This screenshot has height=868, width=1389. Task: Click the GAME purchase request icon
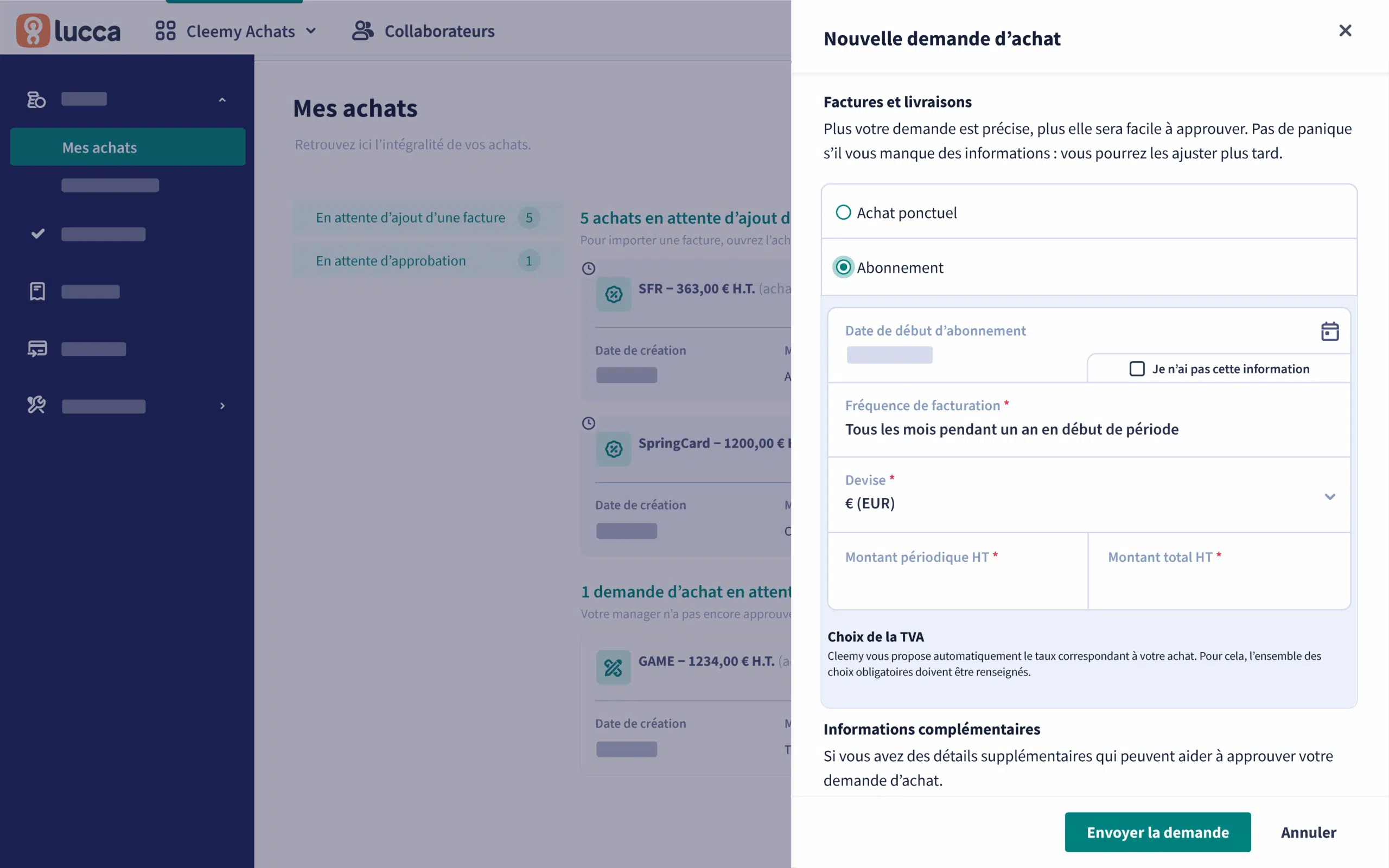click(613, 667)
